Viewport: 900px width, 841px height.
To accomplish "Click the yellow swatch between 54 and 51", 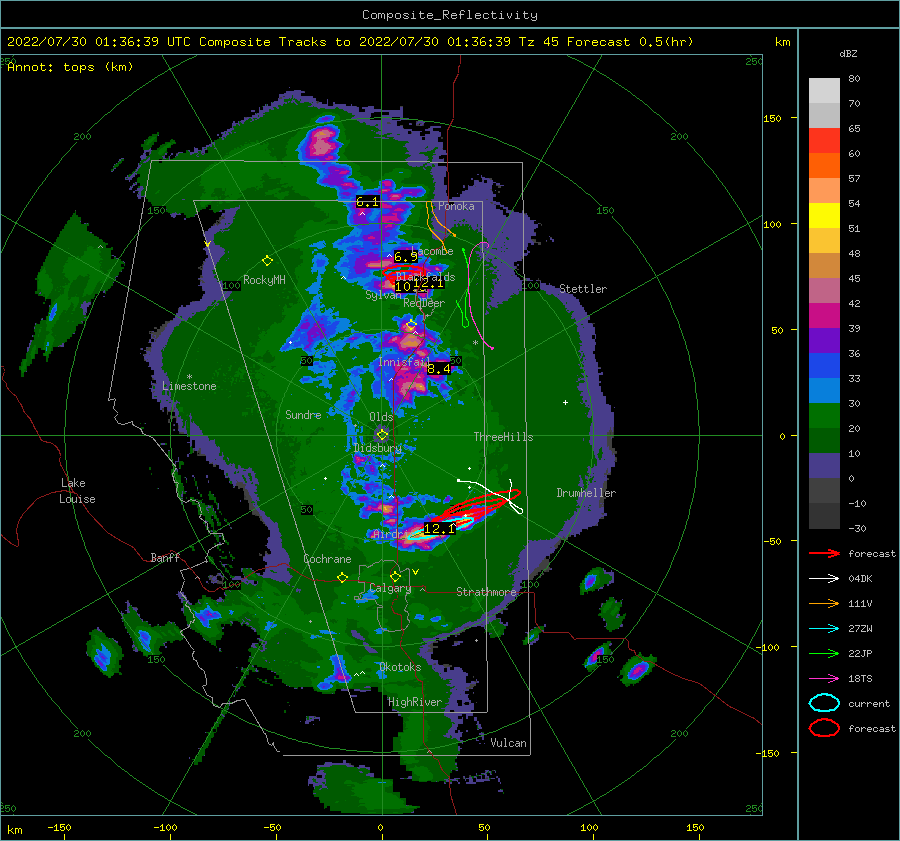I will pyautogui.click(x=824, y=215).
